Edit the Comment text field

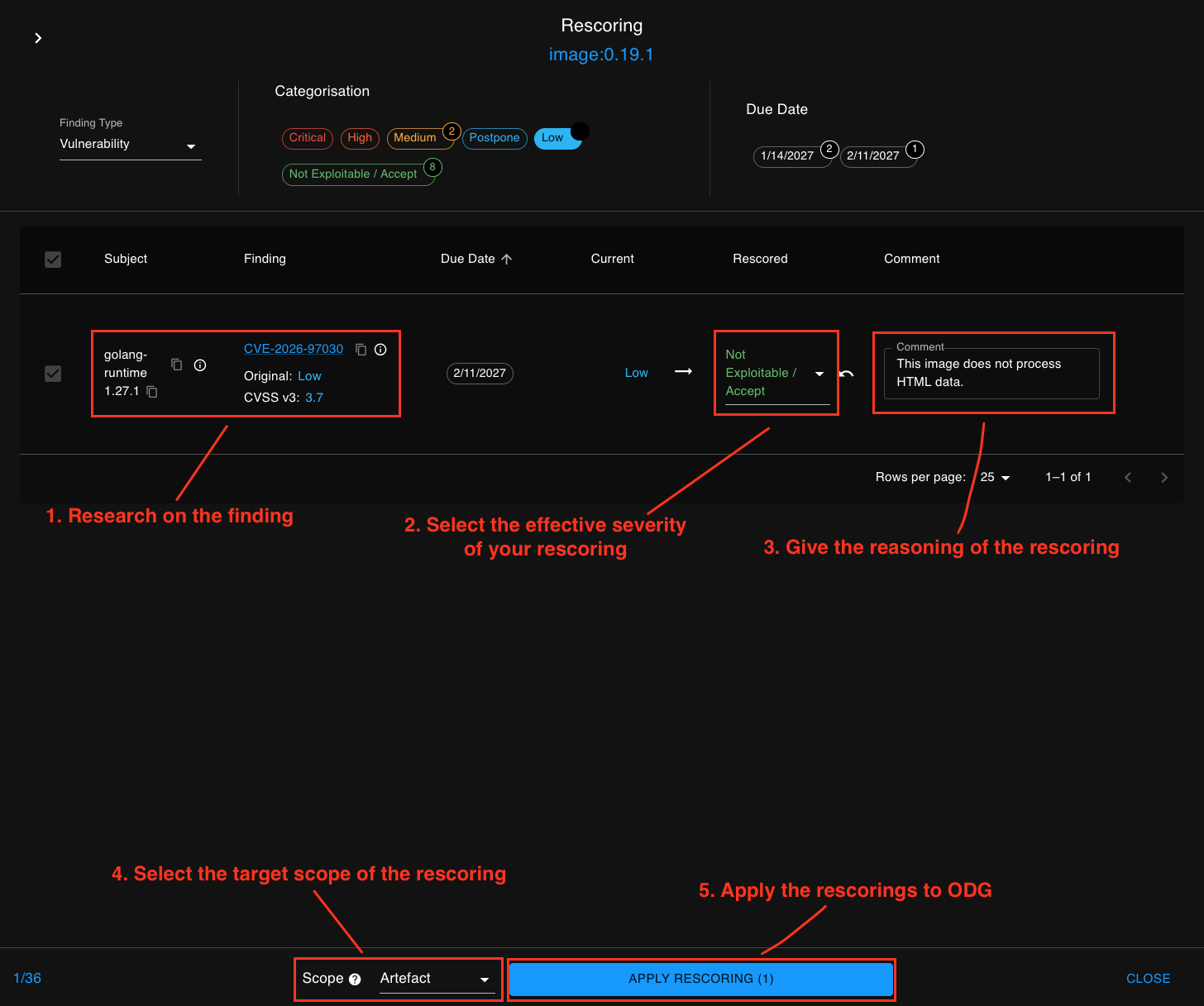pyautogui.click(x=991, y=374)
